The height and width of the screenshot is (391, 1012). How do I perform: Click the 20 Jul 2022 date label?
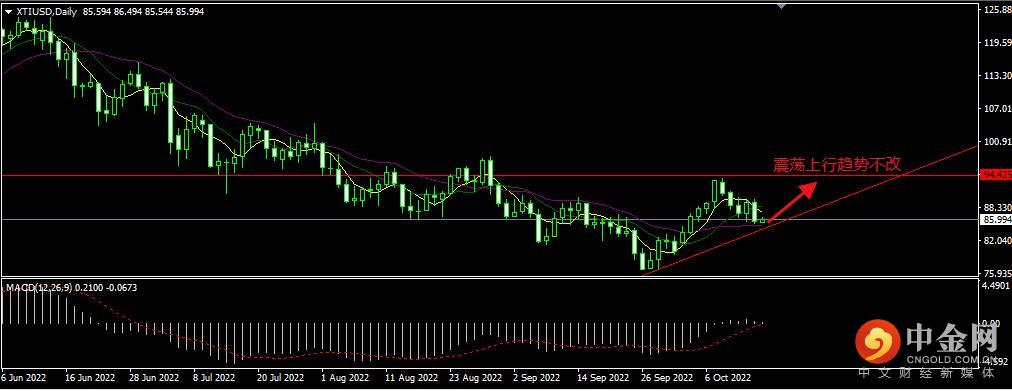281,377
